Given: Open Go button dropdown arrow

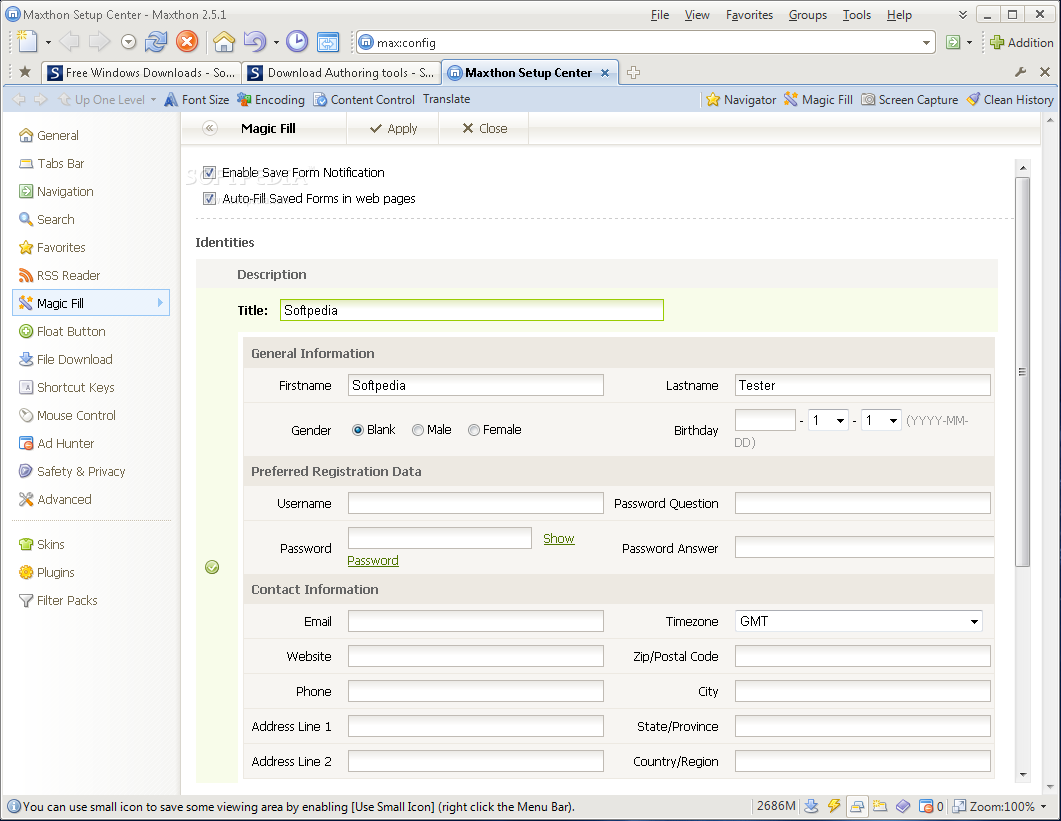Looking at the screenshot, I should point(969,43).
